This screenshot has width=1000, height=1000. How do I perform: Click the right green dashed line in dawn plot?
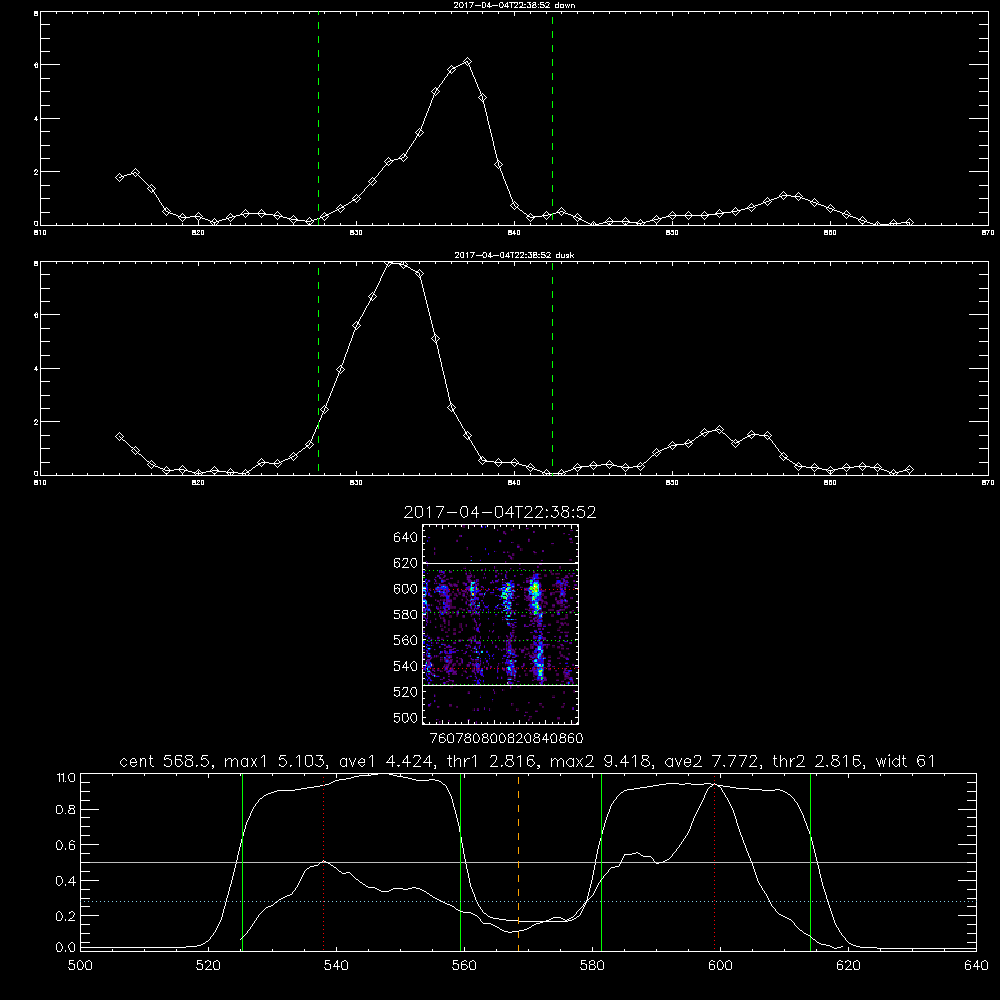coord(552,118)
